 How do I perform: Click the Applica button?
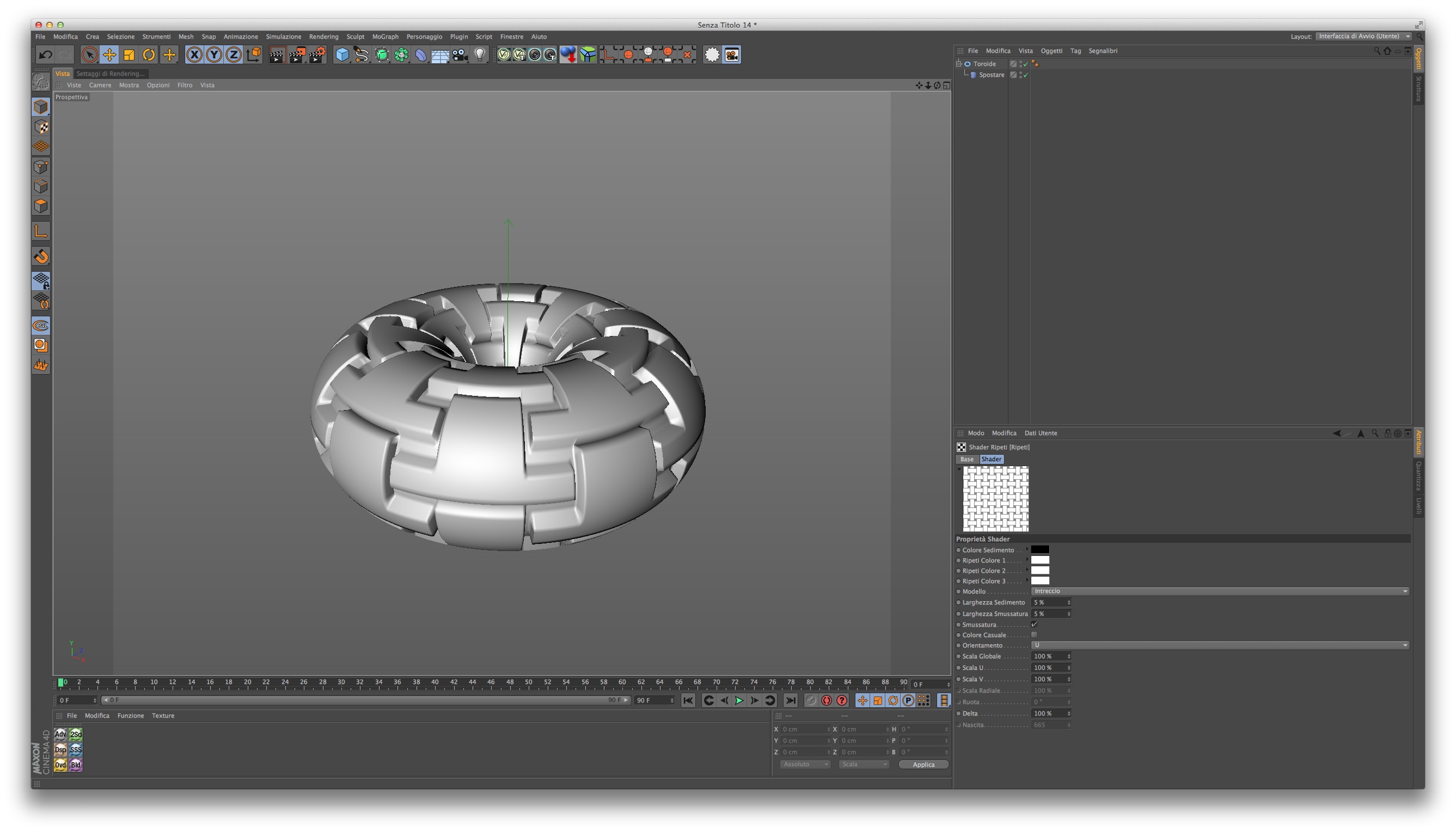click(923, 764)
